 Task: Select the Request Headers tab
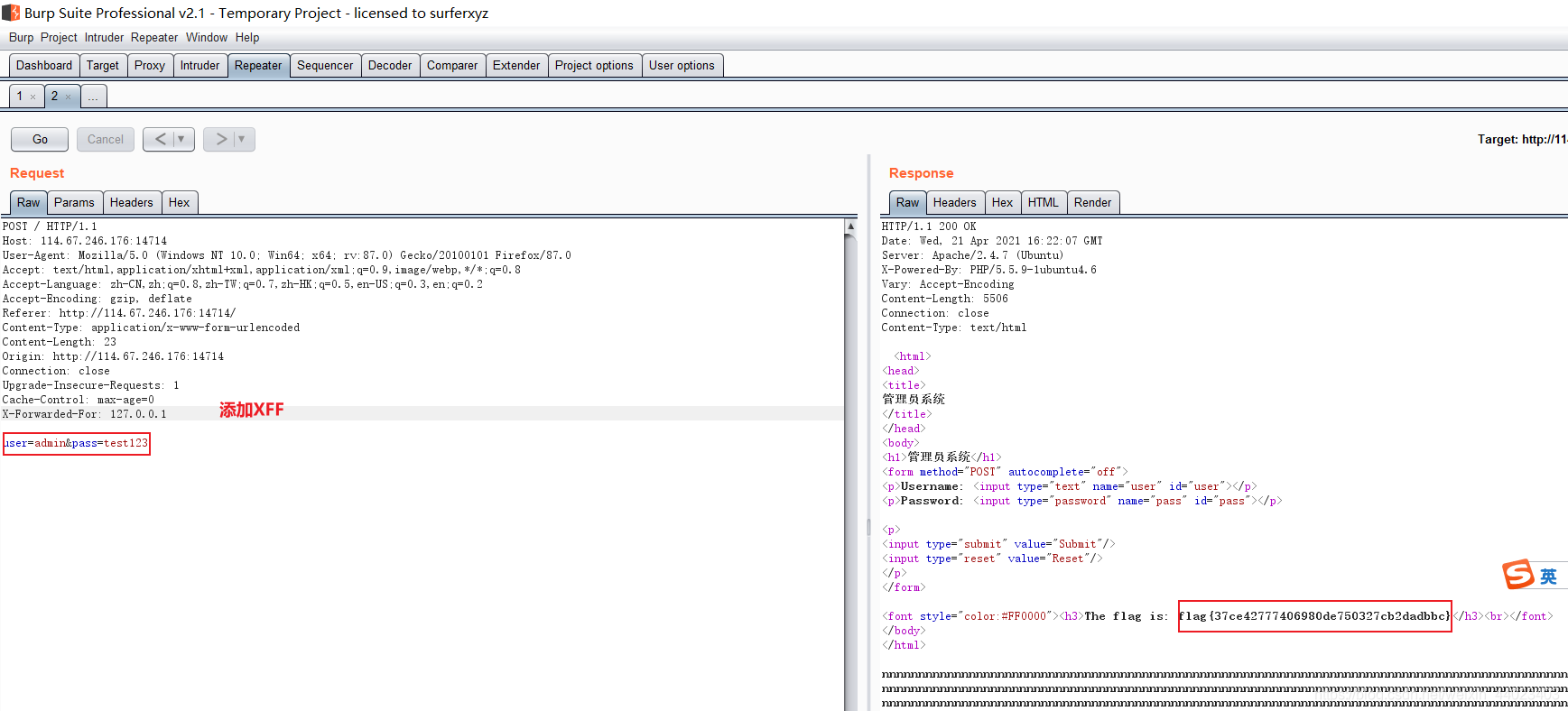(132, 202)
